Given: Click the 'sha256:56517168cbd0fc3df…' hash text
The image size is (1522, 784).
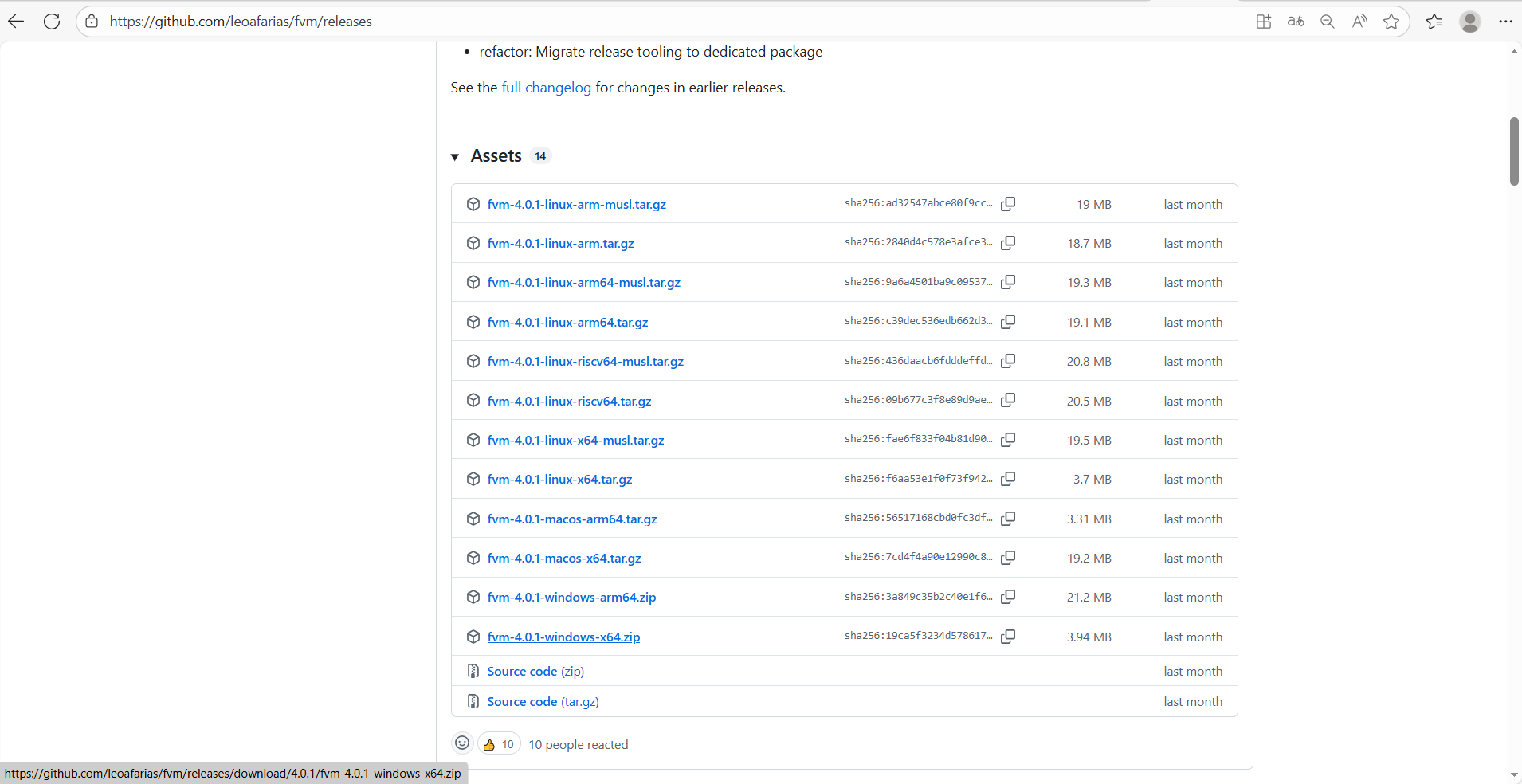Looking at the screenshot, I should (919, 518).
